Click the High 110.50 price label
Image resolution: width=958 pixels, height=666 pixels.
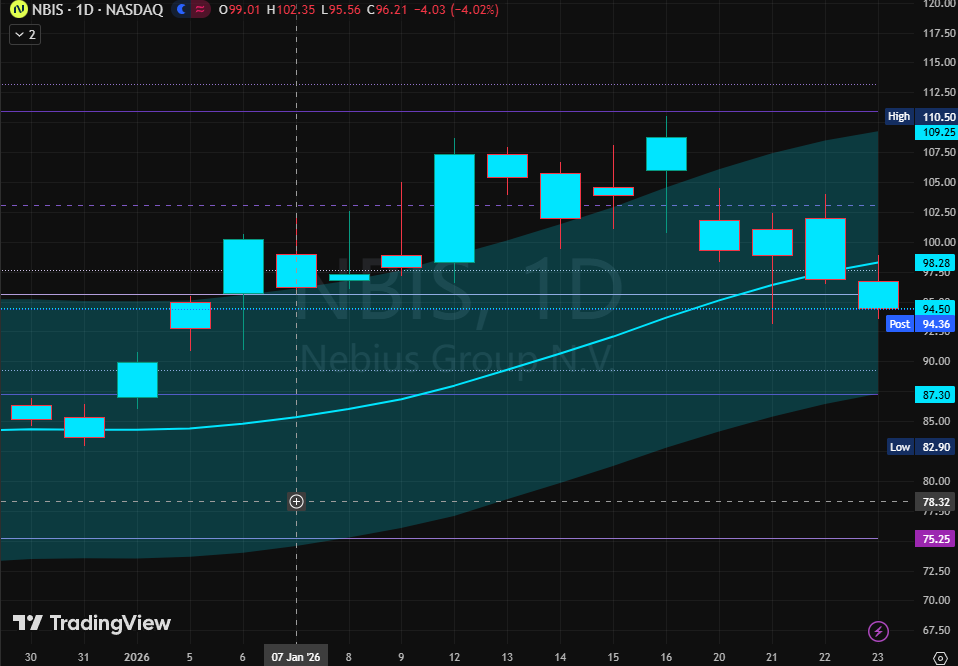click(921, 116)
